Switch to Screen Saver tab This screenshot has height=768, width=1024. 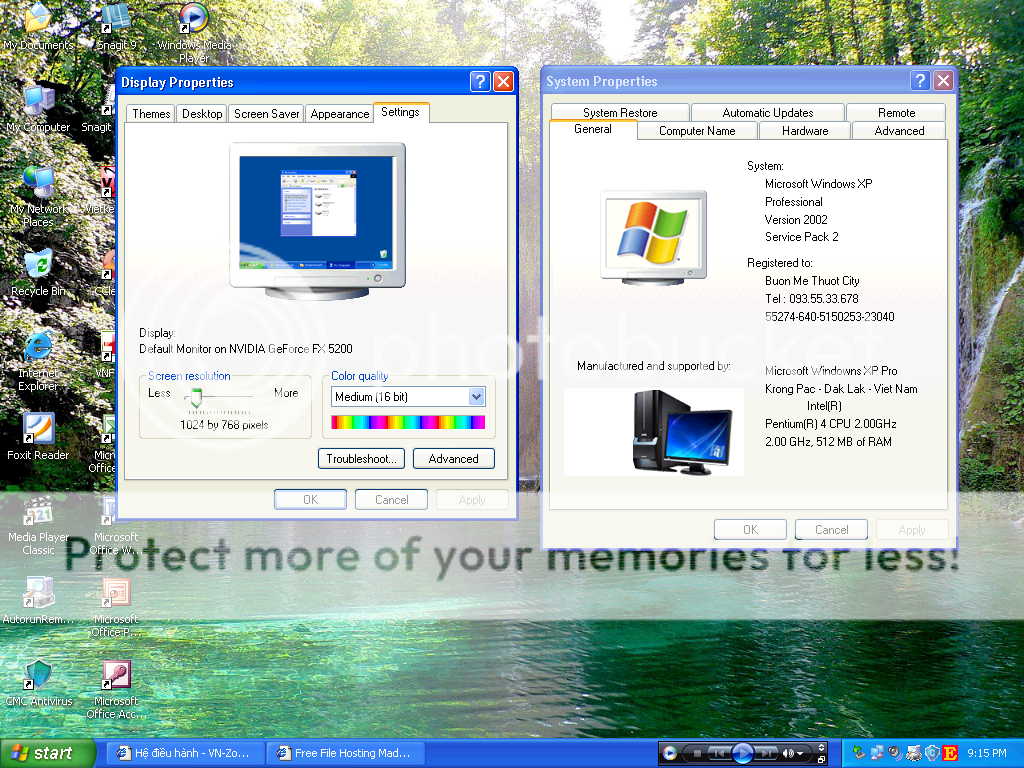click(266, 114)
